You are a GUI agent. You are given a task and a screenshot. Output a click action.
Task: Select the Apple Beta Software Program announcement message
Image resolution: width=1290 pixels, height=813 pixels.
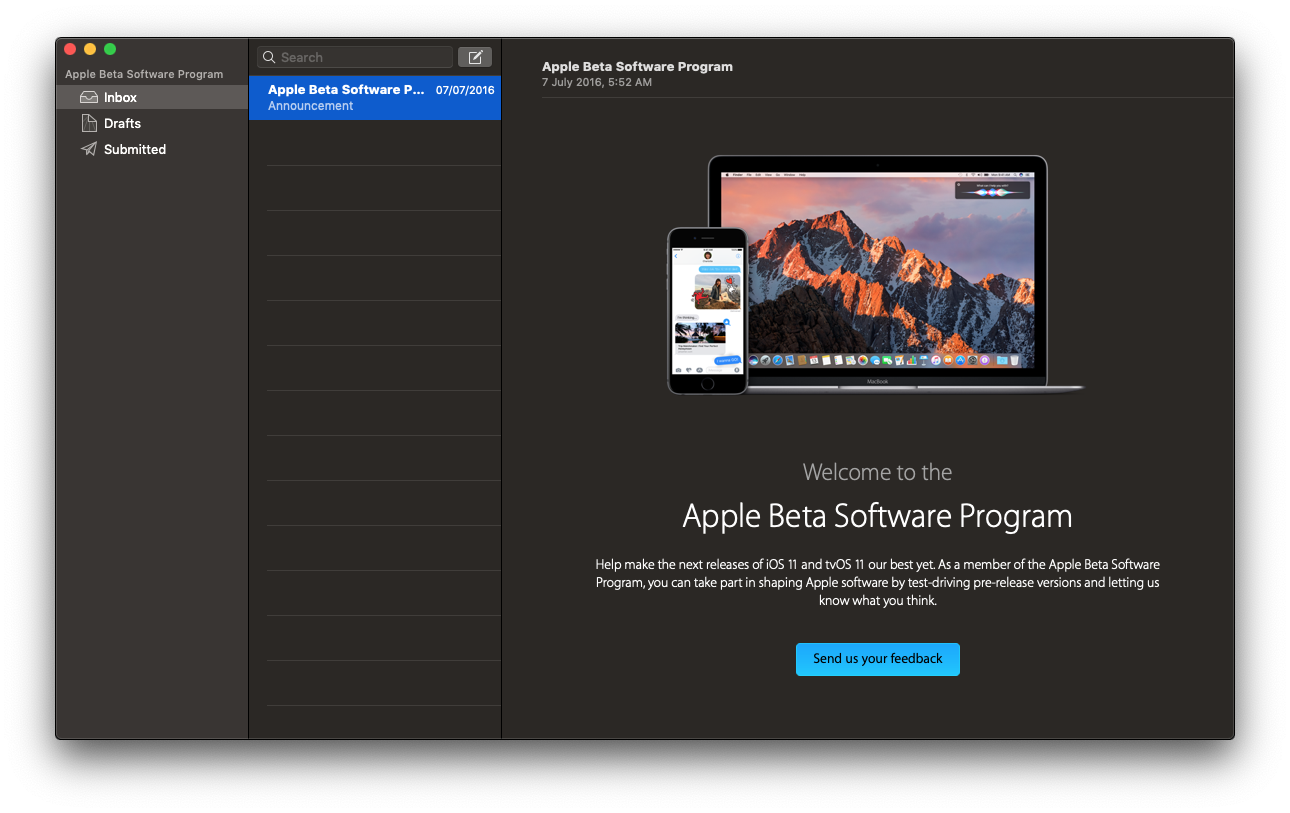(375, 97)
